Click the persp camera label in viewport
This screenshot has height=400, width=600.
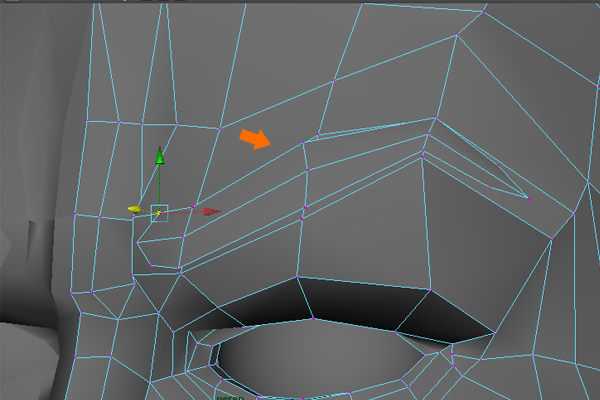coord(230,398)
